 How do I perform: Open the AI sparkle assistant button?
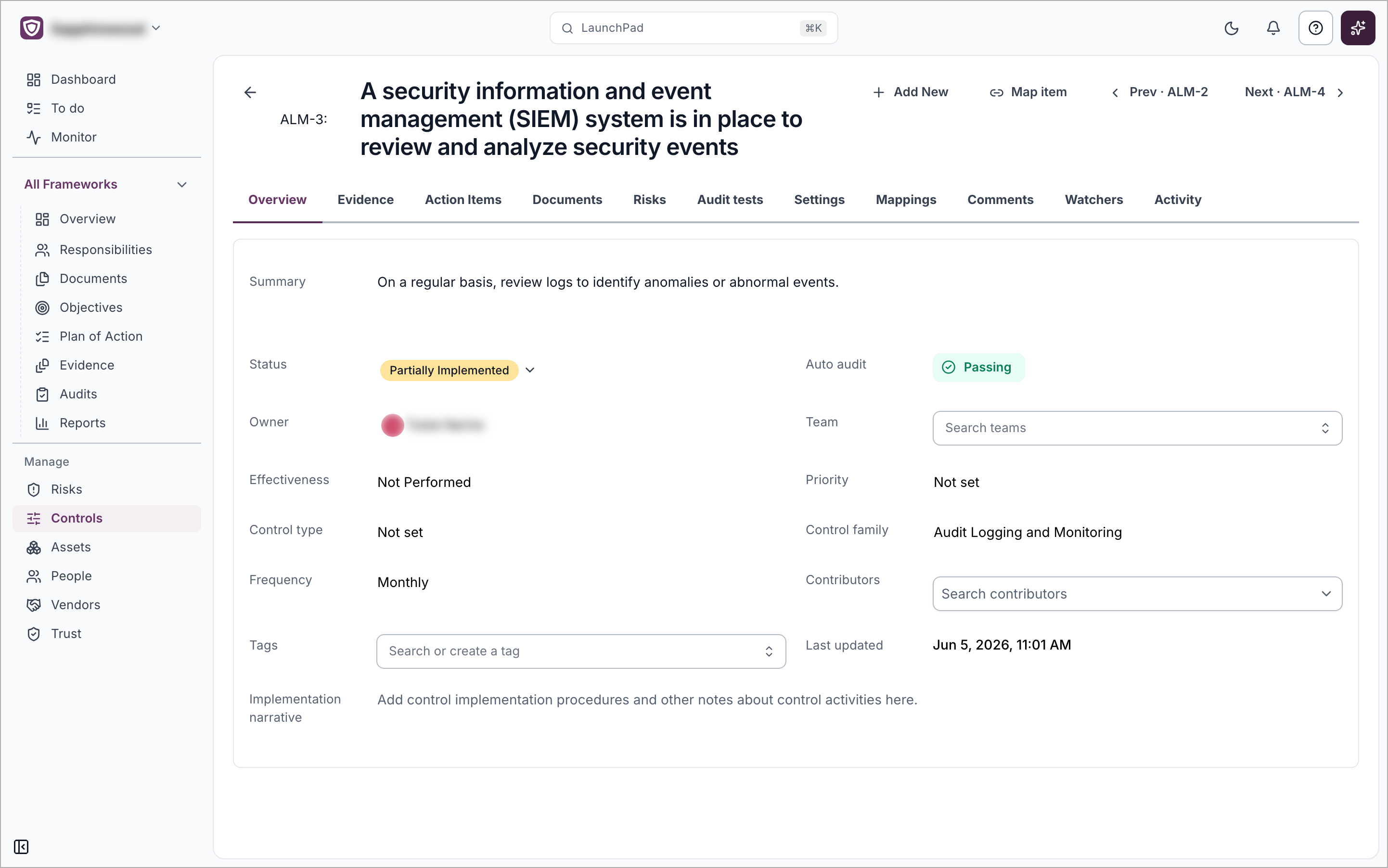[1358, 28]
